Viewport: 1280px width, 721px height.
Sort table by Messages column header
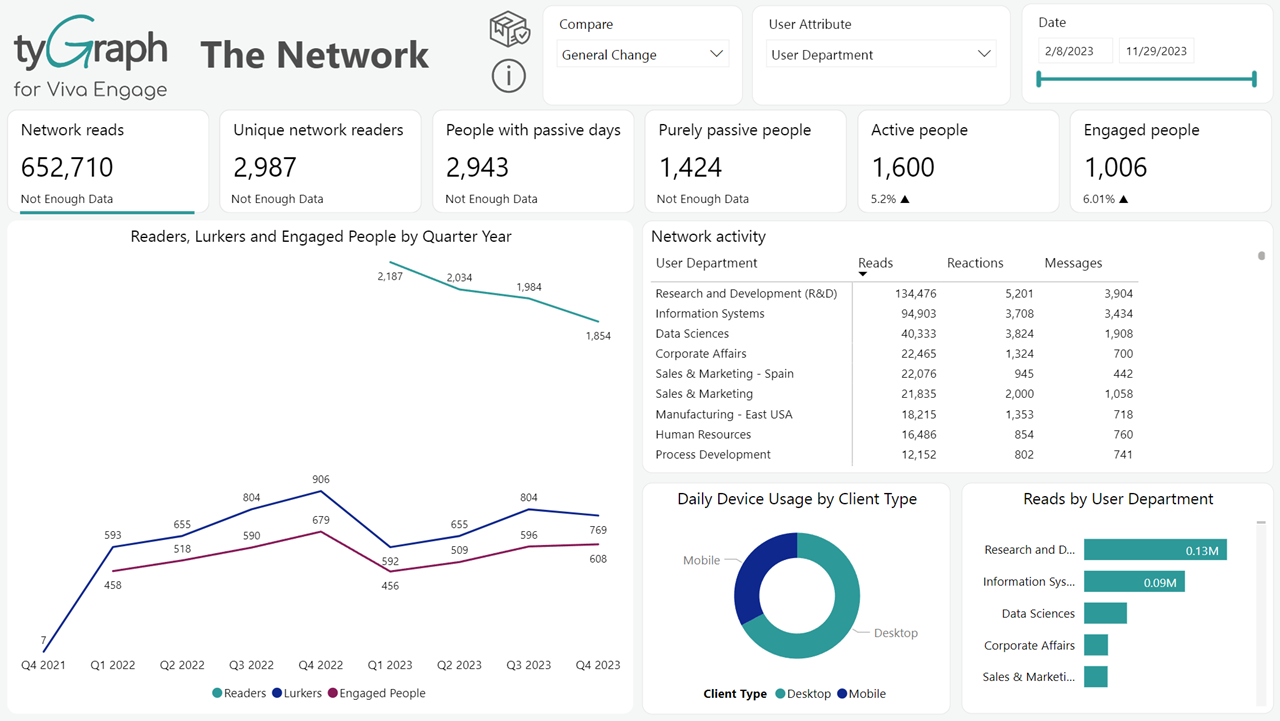[x=1072, y=263]
